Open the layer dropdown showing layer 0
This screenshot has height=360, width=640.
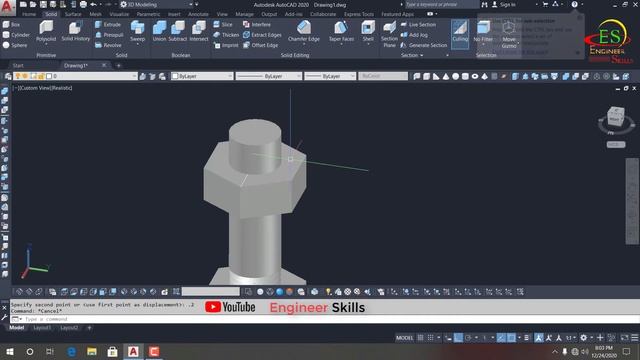pyautogui.click(x=75, y=76)
